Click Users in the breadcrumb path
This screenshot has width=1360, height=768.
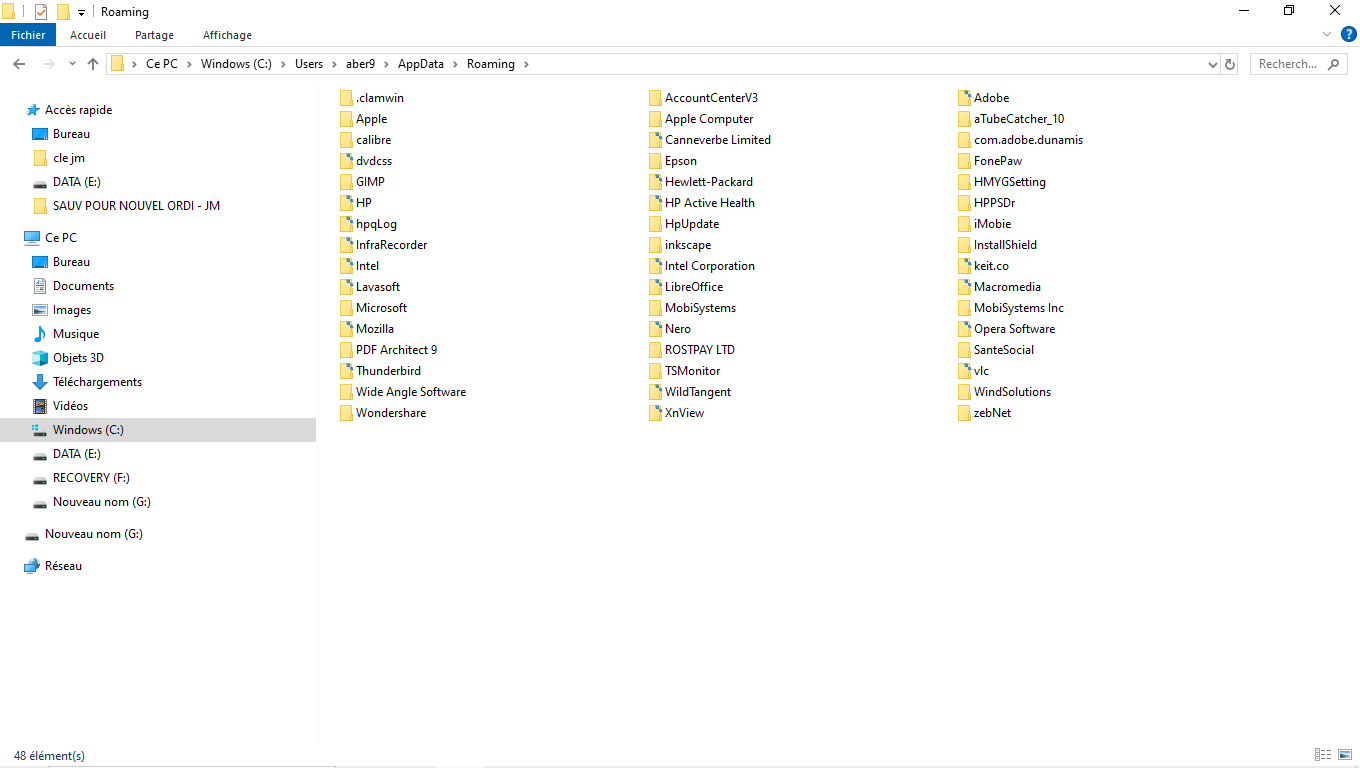[309, 64]
